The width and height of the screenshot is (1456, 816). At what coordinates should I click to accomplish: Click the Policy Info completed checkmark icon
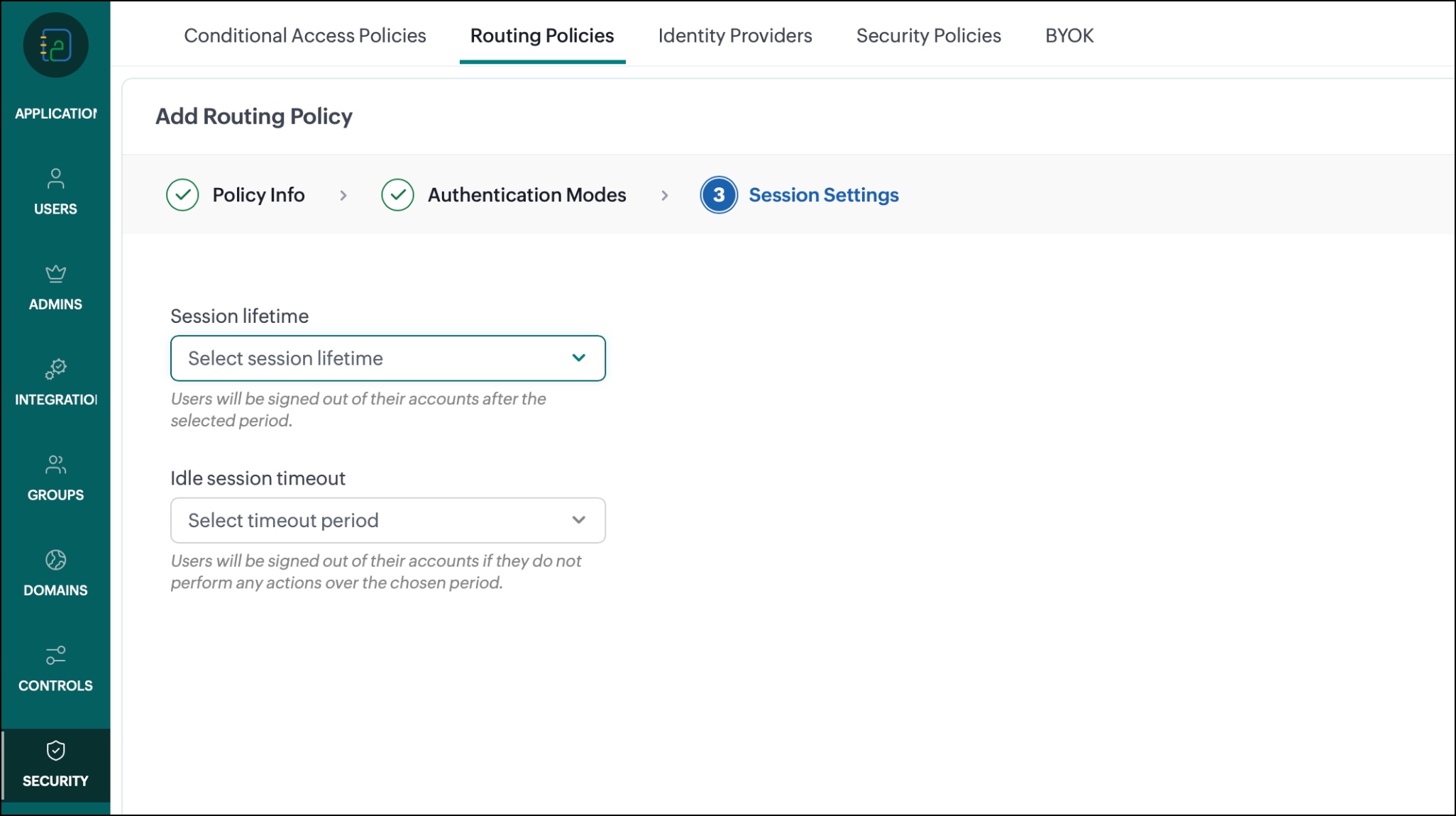pos(182,195)
